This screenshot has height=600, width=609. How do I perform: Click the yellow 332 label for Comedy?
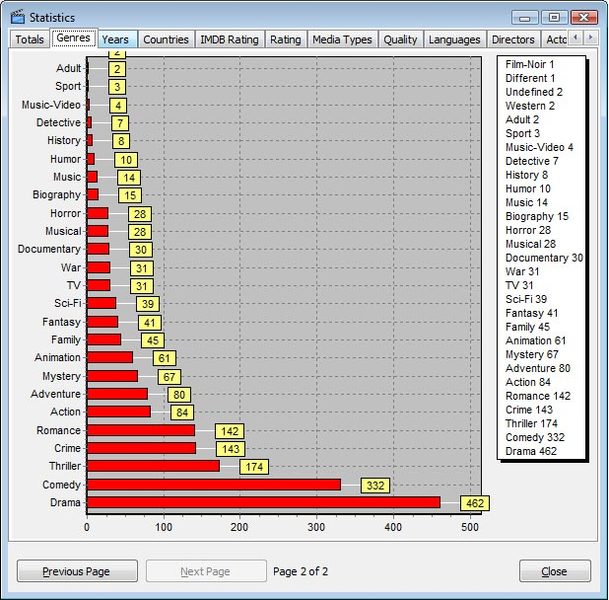375,485
